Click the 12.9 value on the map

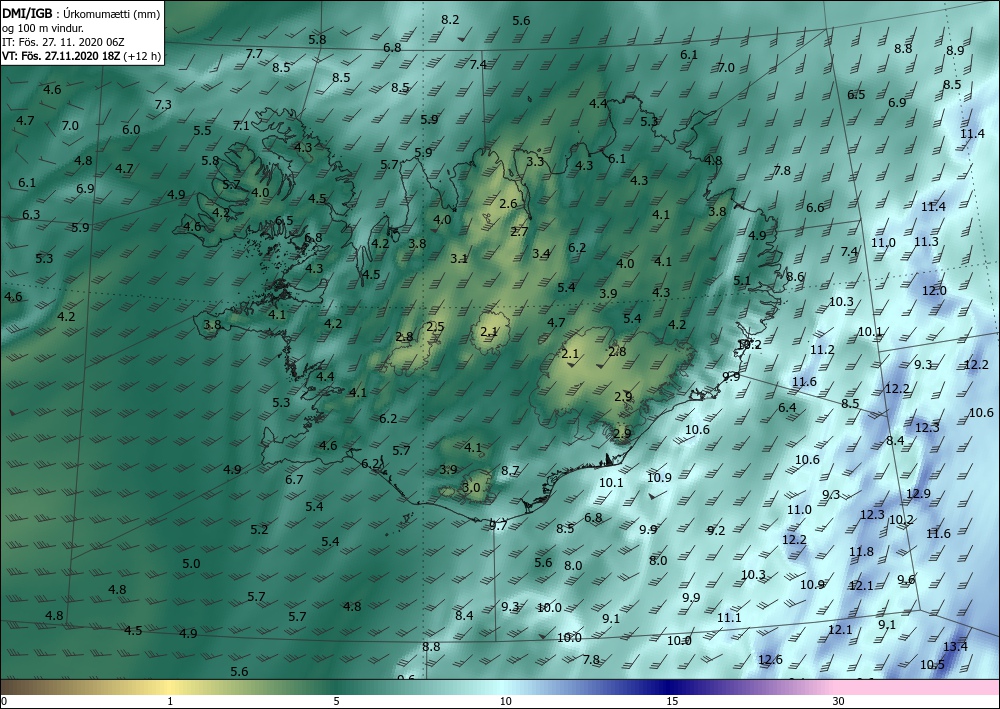pos(918,493)
